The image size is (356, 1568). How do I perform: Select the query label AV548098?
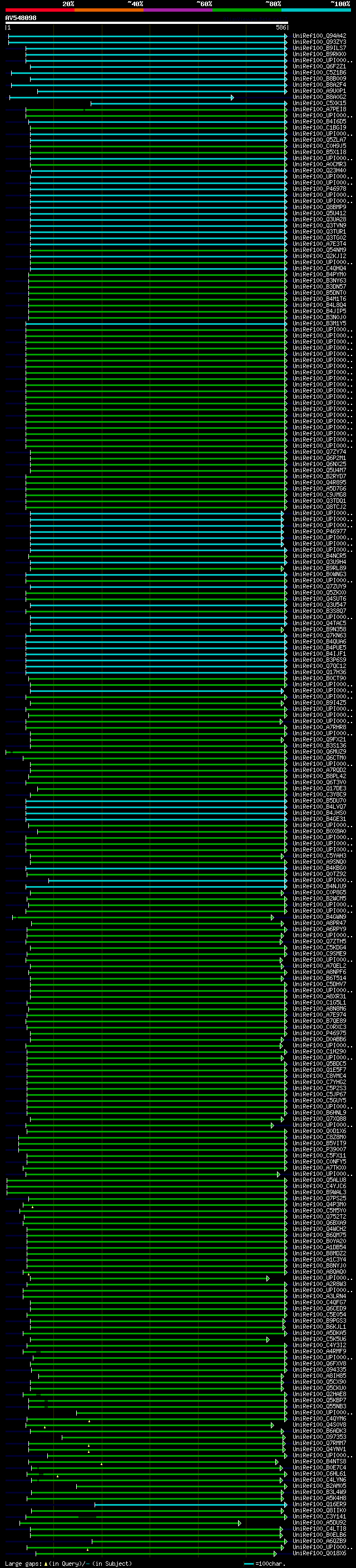point(21,18)
